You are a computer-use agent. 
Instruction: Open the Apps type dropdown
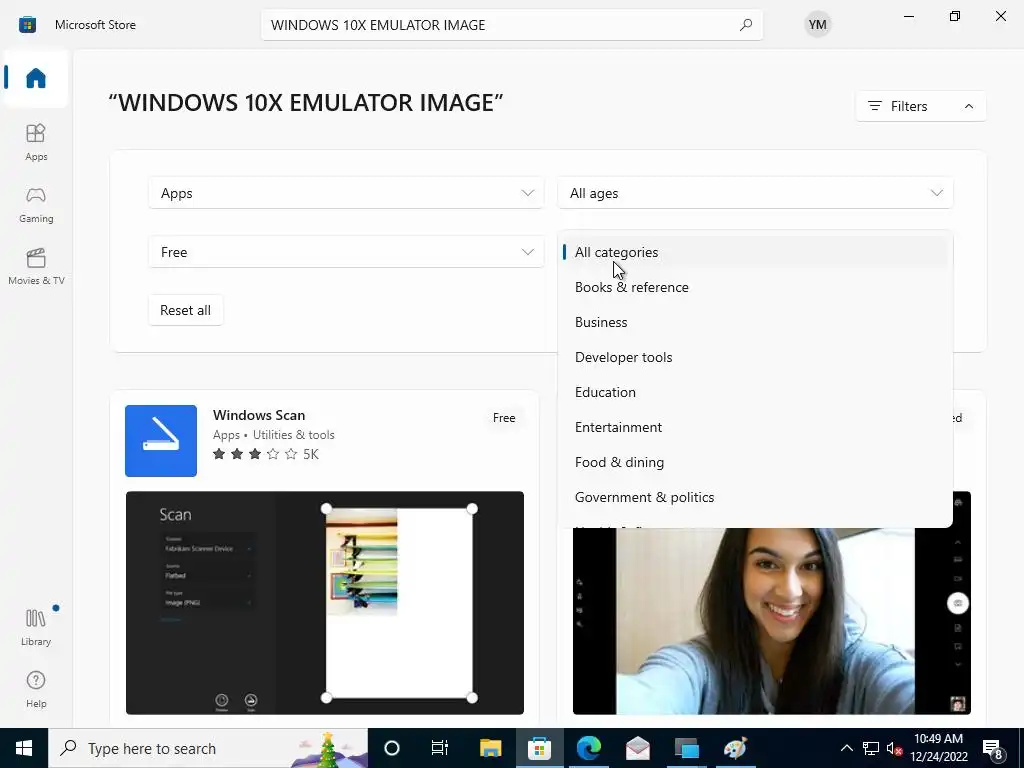click(346, 193)
